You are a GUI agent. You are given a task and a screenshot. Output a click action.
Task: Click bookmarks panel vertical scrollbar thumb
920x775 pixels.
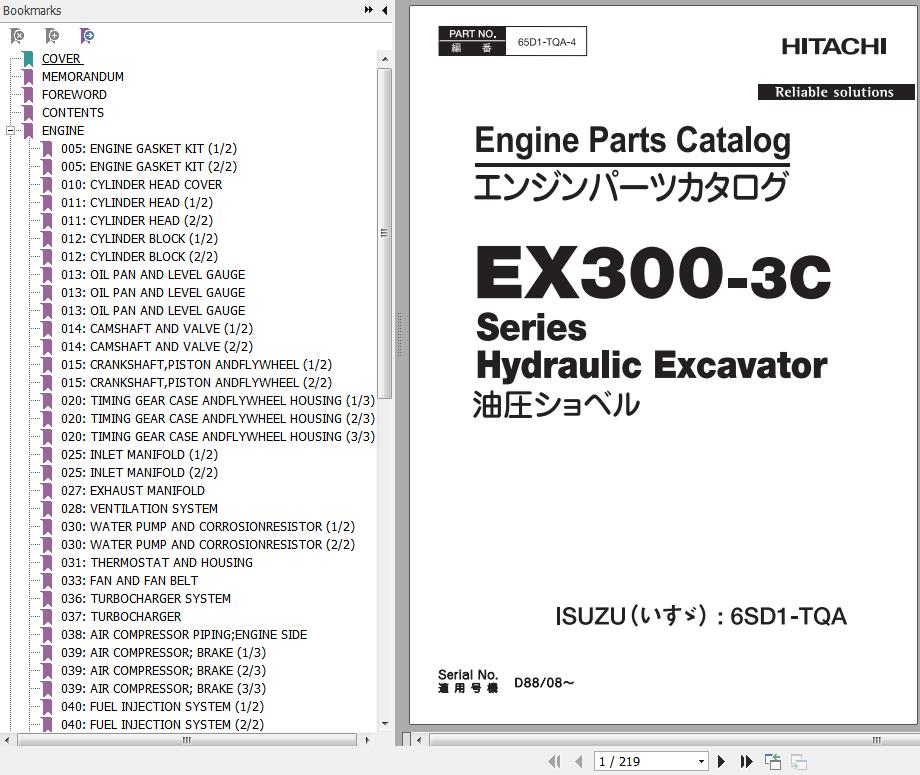(x=384, y=233)
